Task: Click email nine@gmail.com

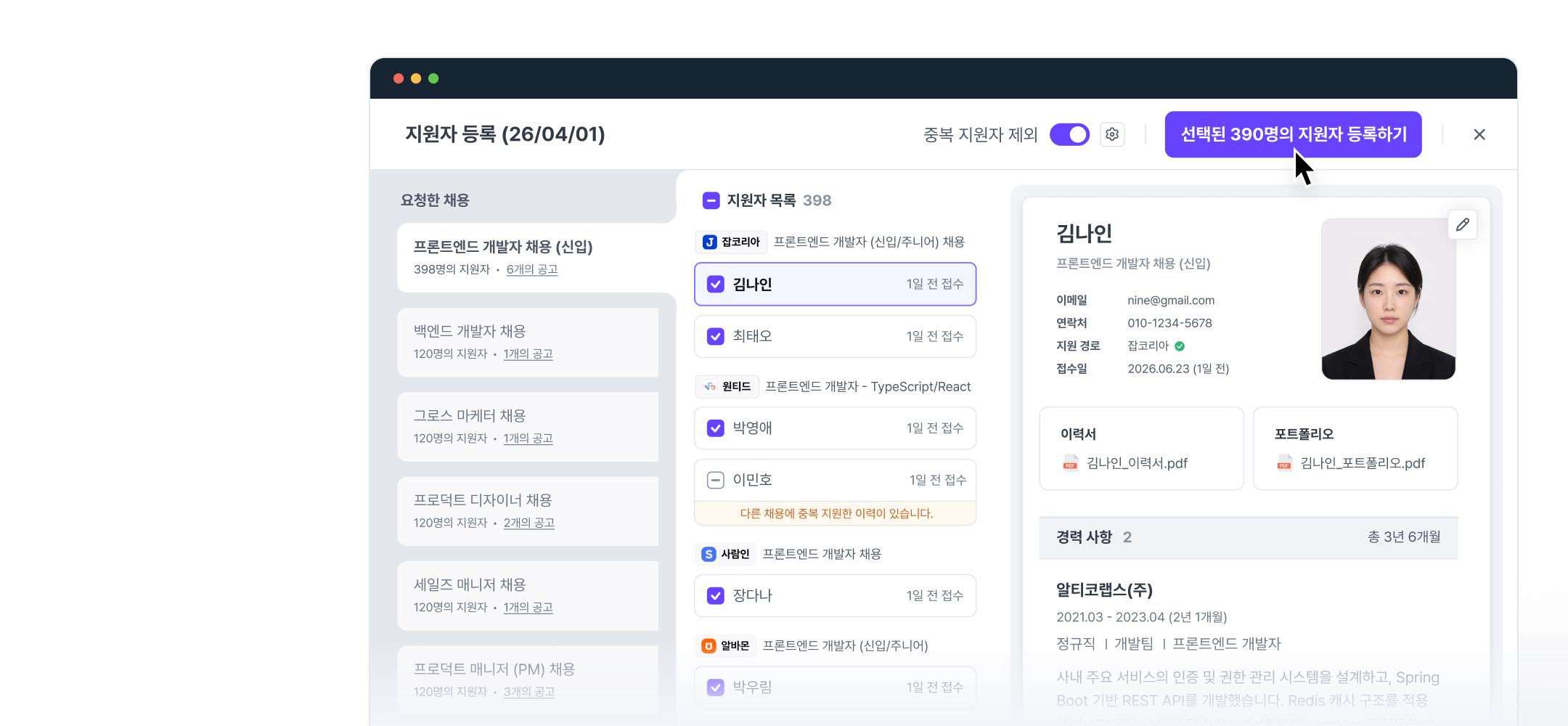Action: pyautogui.click(x=1171, y=301)
